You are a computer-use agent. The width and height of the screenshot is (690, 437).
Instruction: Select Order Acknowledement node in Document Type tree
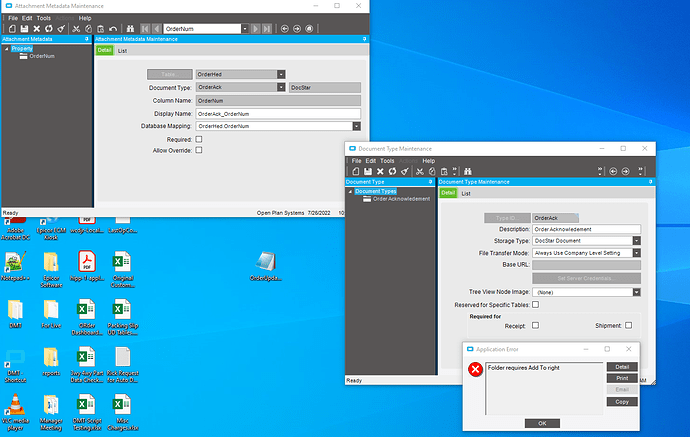pyautogui.click(x=401, y=199)
